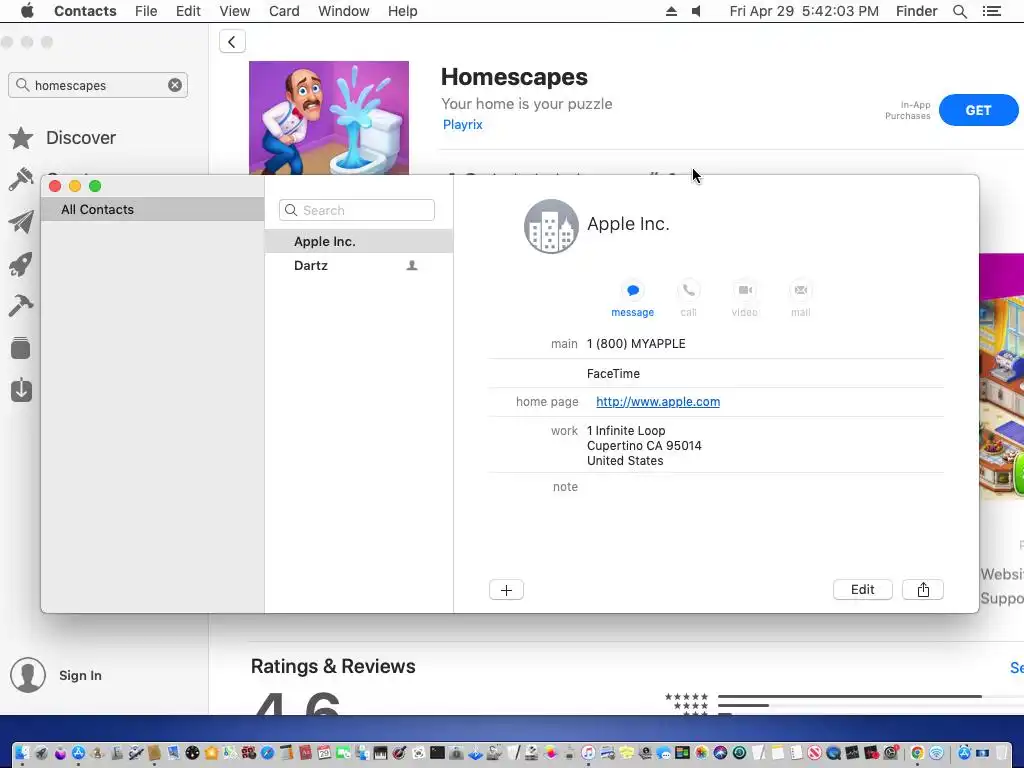Click the plus button to add a field
1024x768 pixels.
pos(506,590)
